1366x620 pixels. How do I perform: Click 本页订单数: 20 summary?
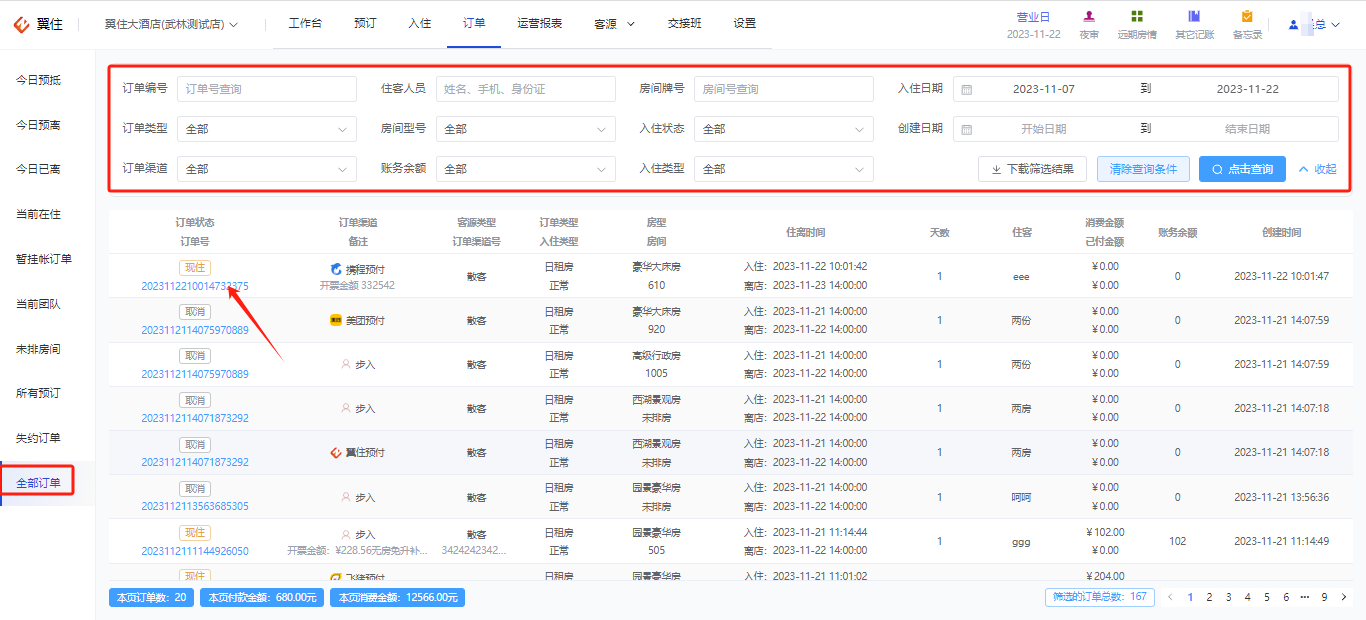pyautogui.click(x=152, y=597)
